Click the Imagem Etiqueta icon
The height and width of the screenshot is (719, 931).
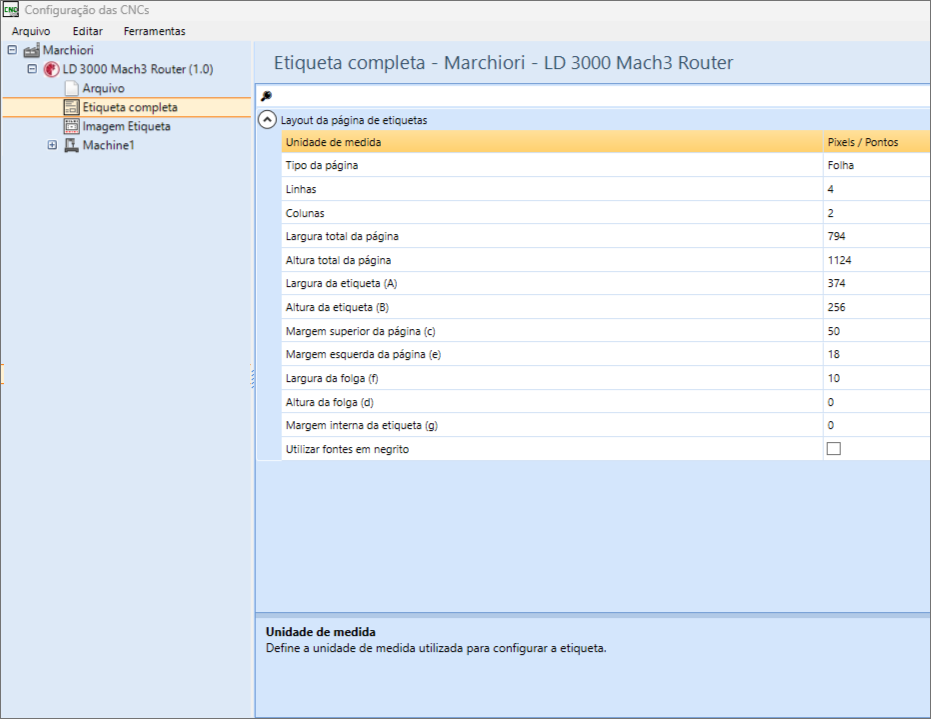pyautogui.click(x=71, y=126)
